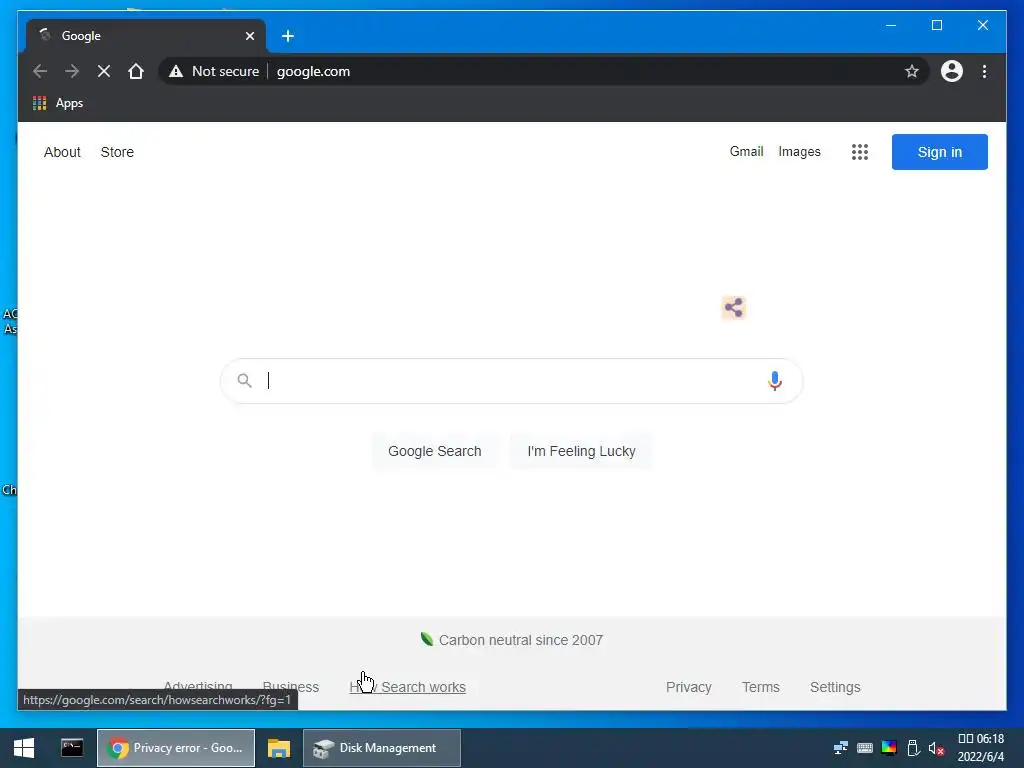1024x768 pixels.
Task: Click the magnifier icon in search box
Action: pyautogui.click(x=244, y=380)
